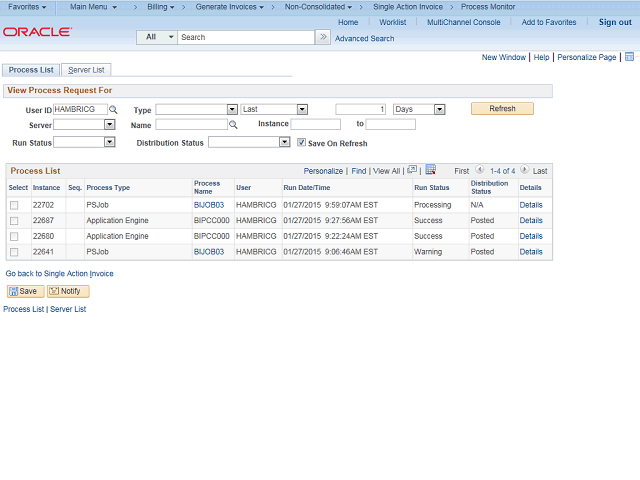Click the bottom Server List link
This screenshot has height=480, width=640.
click(x=68, y=309)
